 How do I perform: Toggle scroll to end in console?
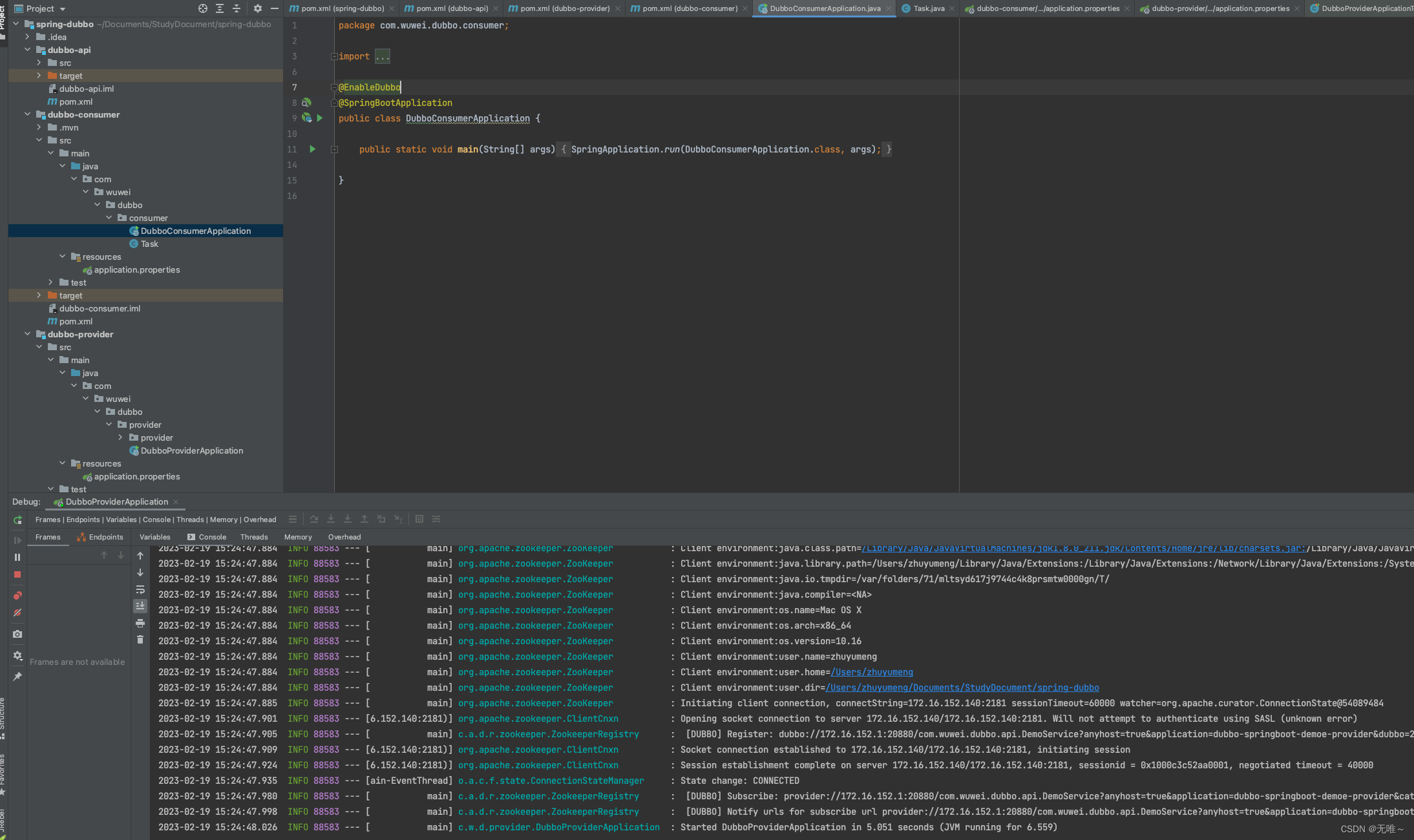(x=140, y=606)
